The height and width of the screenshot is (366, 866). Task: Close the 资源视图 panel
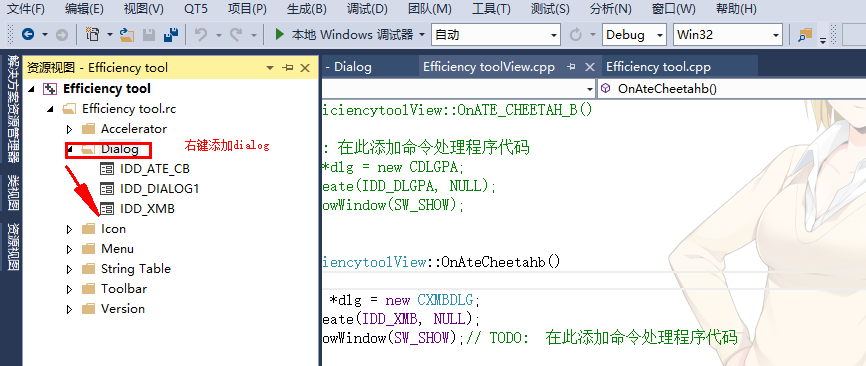tap(305, 68)
